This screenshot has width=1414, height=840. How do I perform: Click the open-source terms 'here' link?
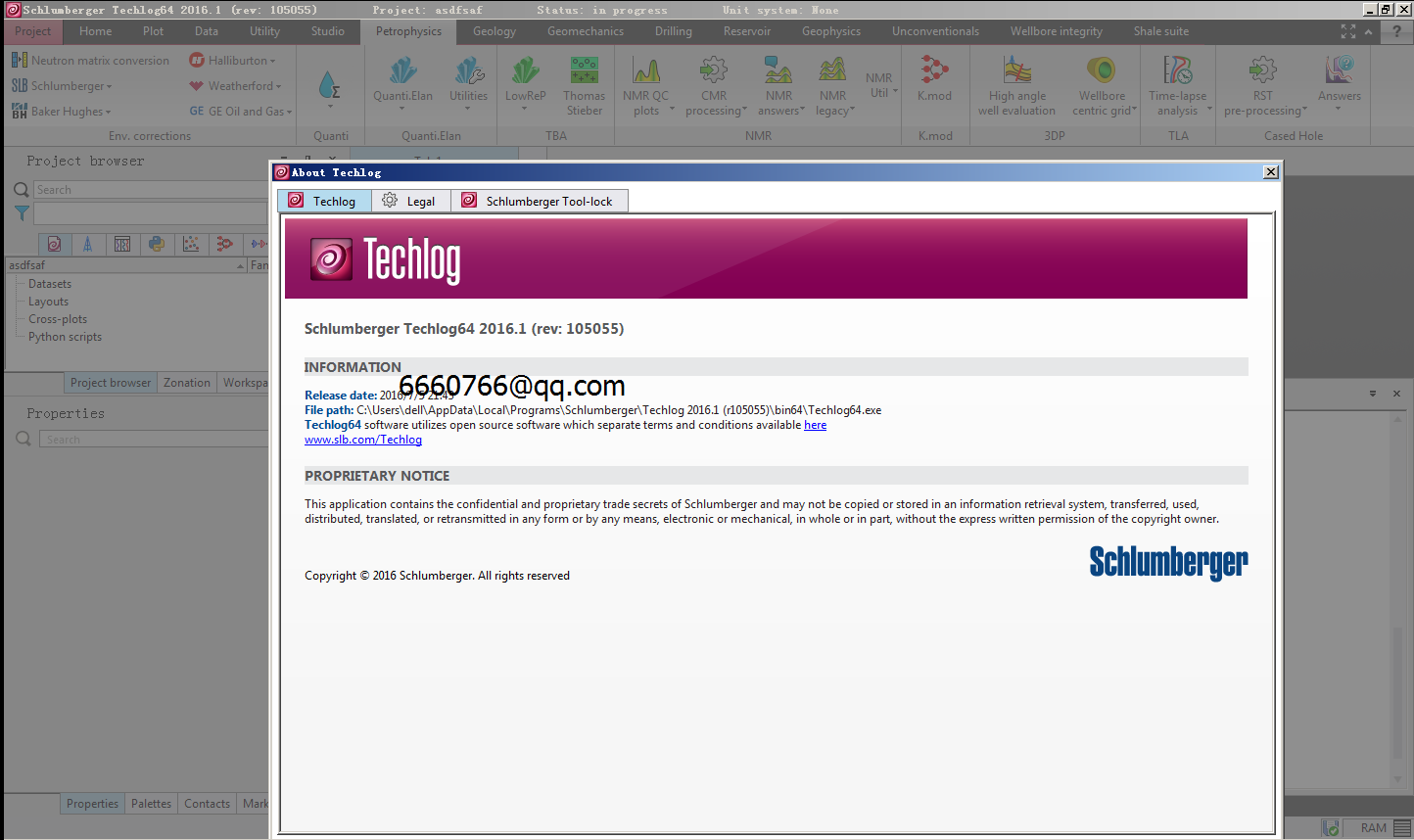815,425
